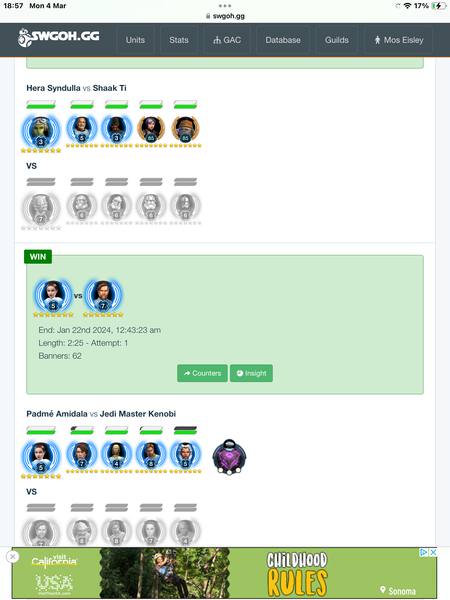
Task: Select Ahsoka Tano portrait in Padmé squad
Action: pos(185,454)
